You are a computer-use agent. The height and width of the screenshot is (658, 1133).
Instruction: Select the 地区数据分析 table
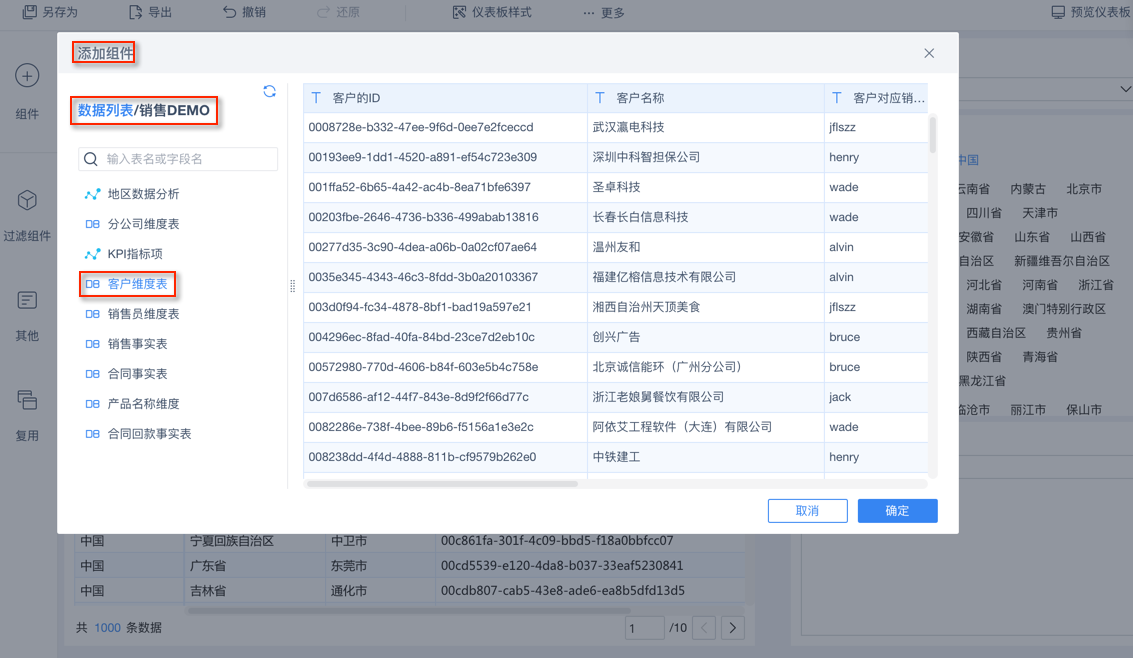[x=143, y=194]
